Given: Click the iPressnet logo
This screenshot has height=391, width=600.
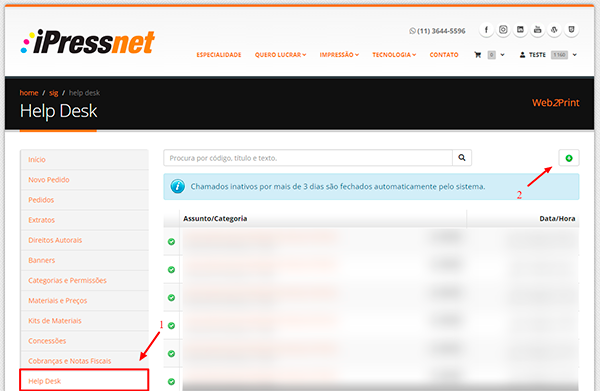Looking at the screenshot, I should point(88,41).
